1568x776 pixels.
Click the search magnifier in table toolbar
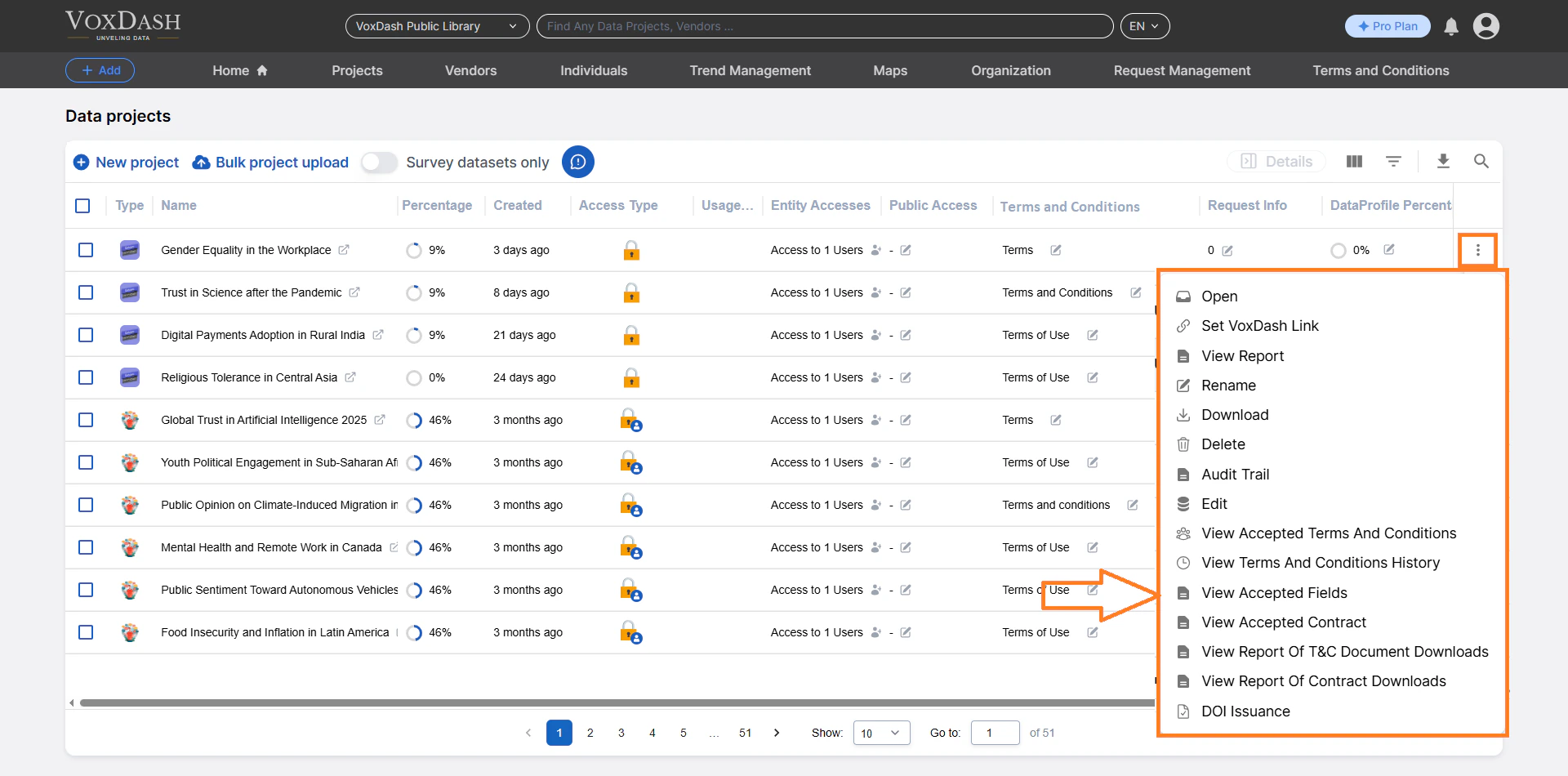point(1481,162)
